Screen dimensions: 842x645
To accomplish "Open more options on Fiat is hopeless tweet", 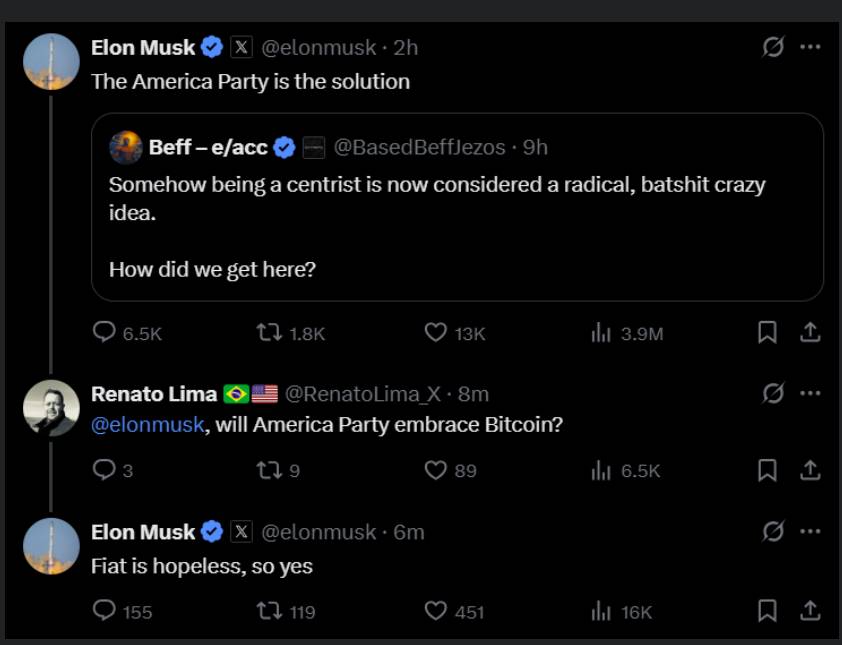I will pyautogui.click(x=811, y=531).
